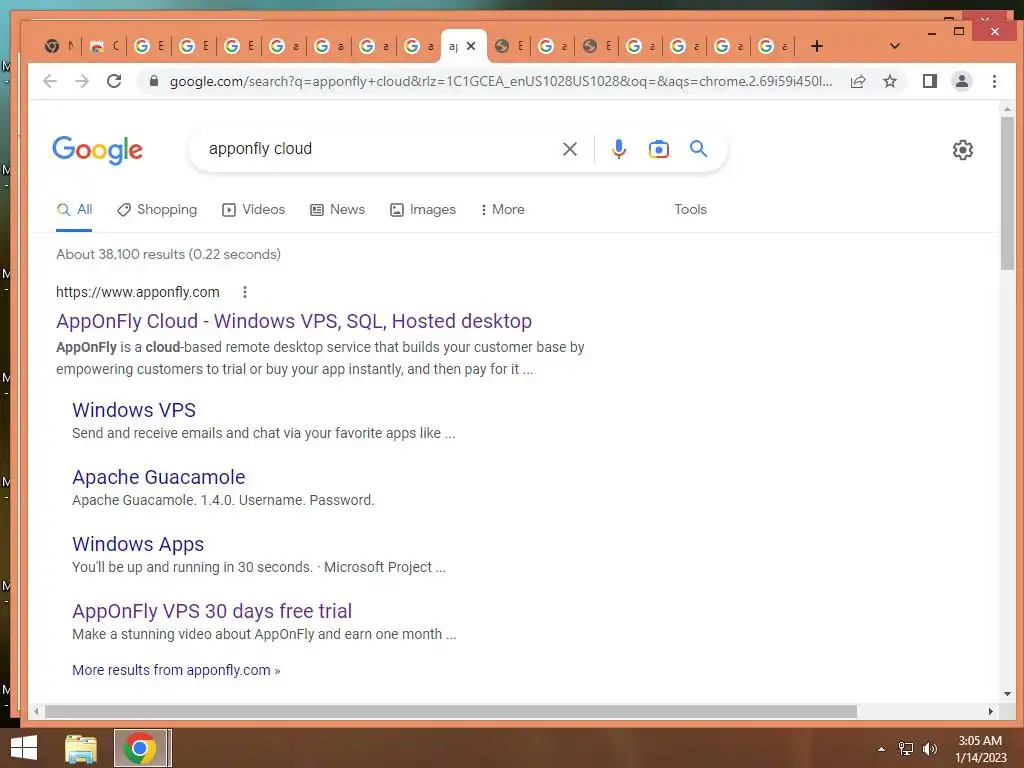
Task: Open taskbar clock showing 3:05 AM
Action: click(980, 749)
